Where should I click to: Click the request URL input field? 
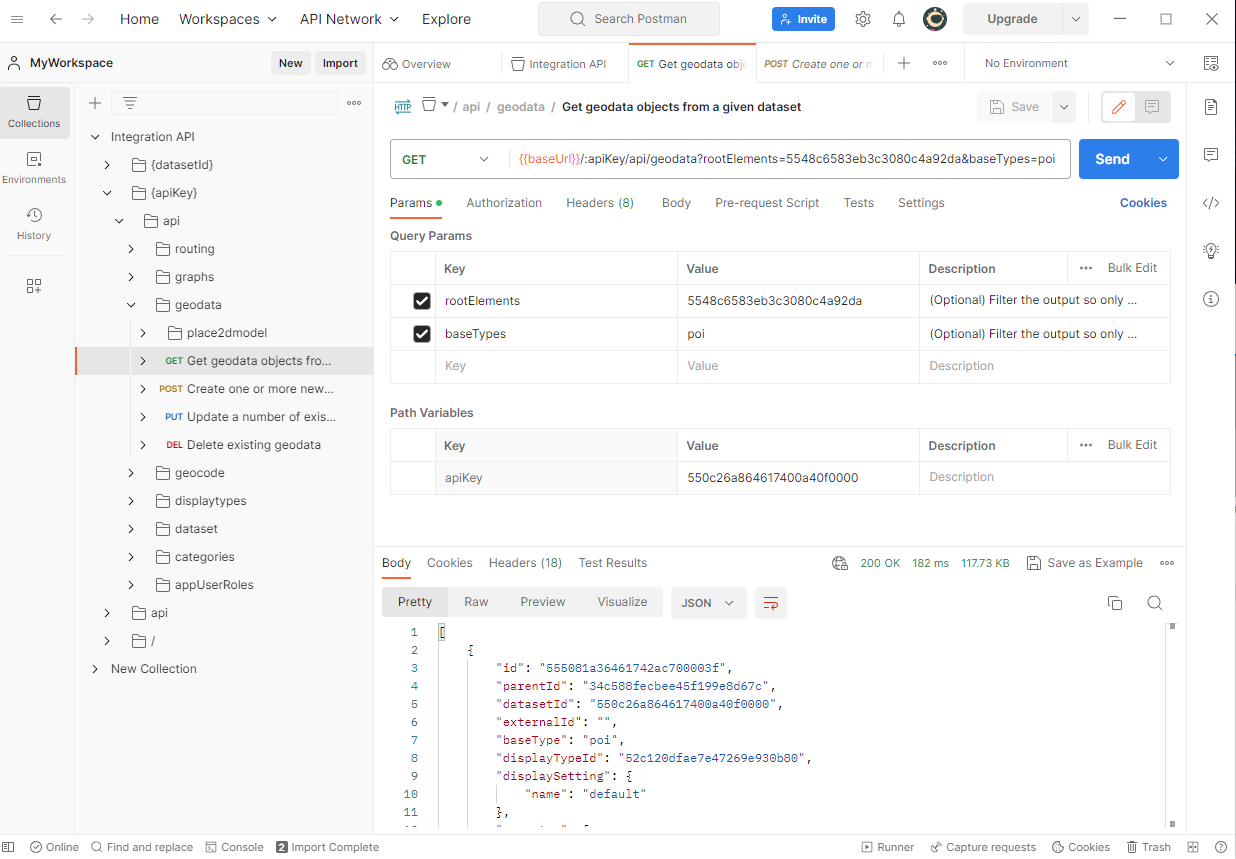[789, 159]
